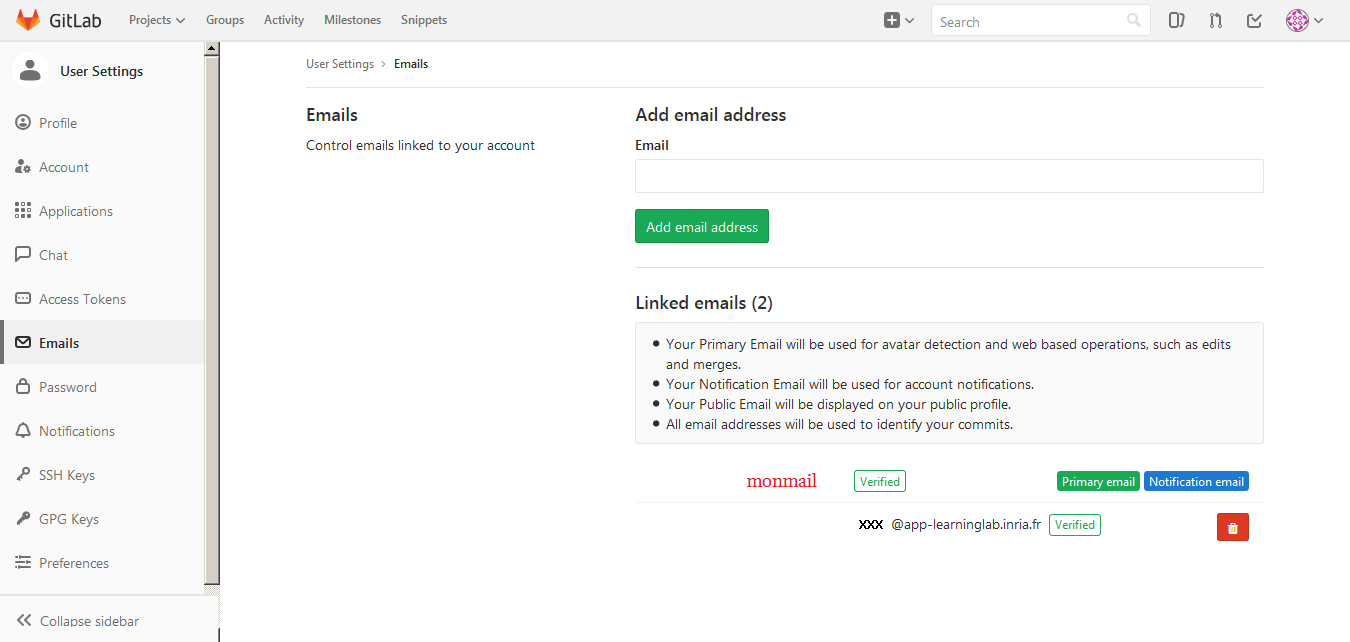This screenshot has height=642, width=1350.
Task: Click the top Search box
Action: tap(1030, 21)
